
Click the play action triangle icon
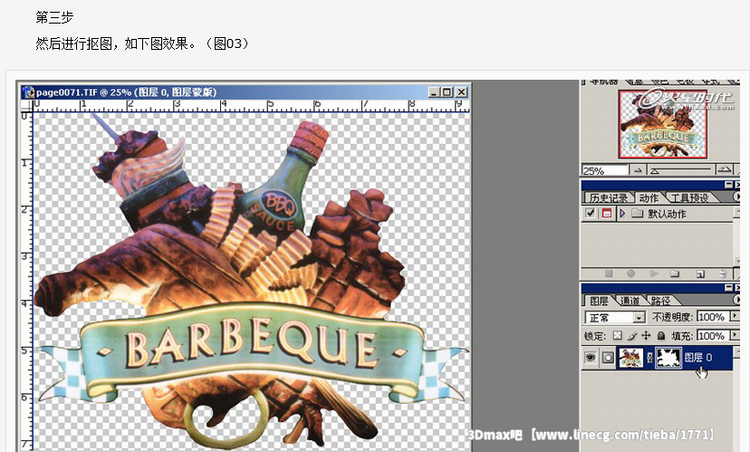point(653,274)
